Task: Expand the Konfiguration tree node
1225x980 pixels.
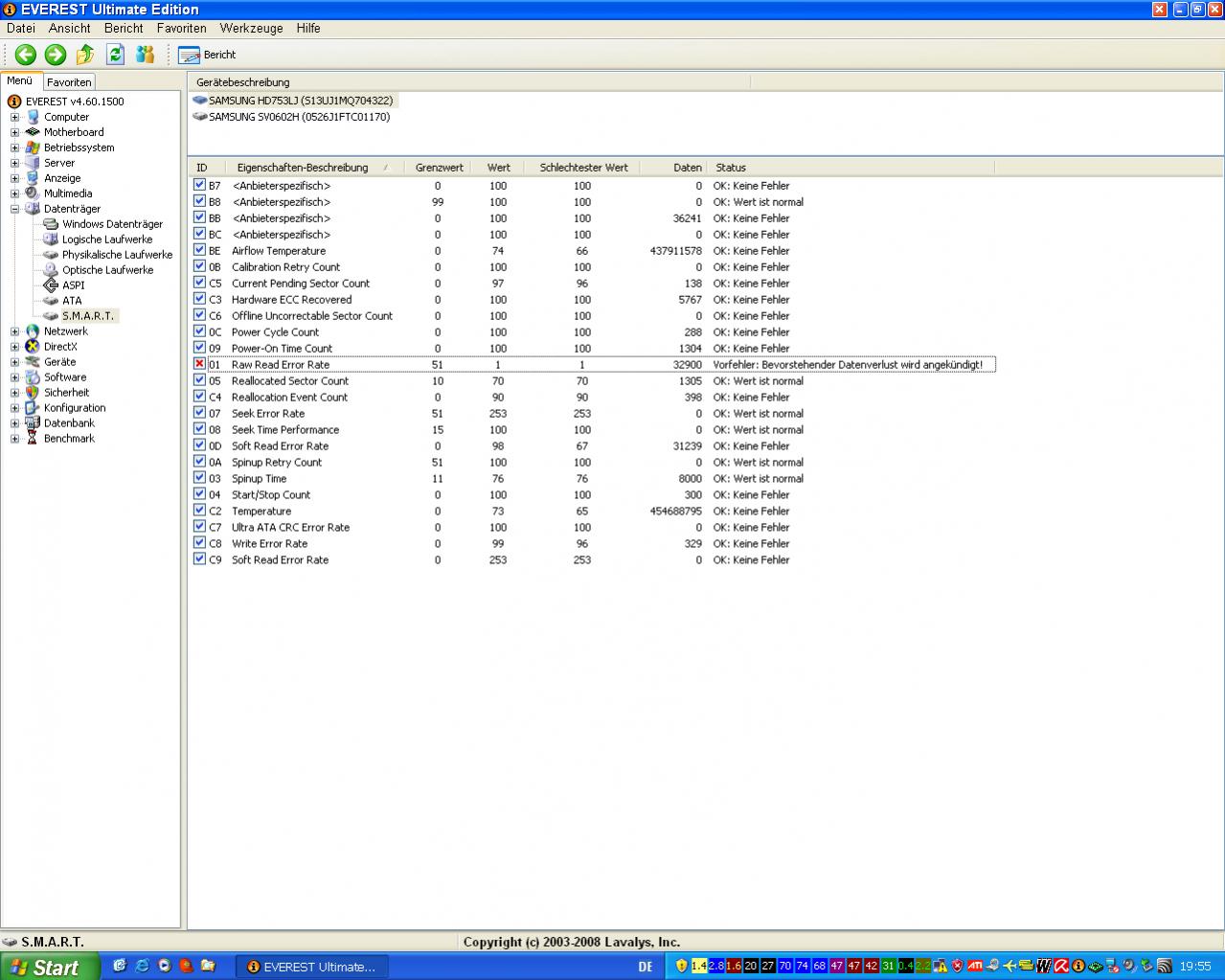Action: pos(14,408)
